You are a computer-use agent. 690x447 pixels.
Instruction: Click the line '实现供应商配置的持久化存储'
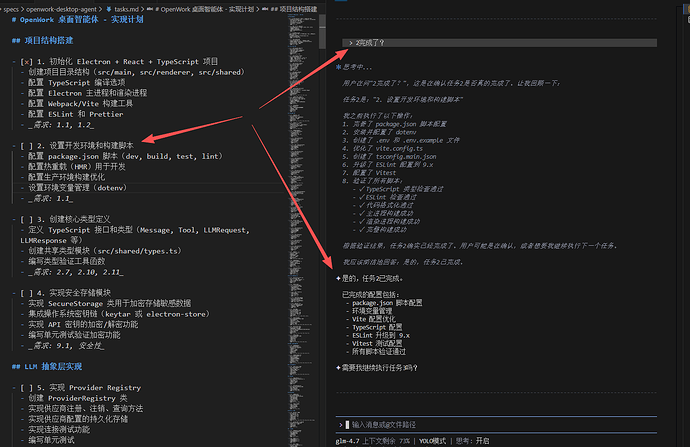pyautogui.click(x=78, y=419)
